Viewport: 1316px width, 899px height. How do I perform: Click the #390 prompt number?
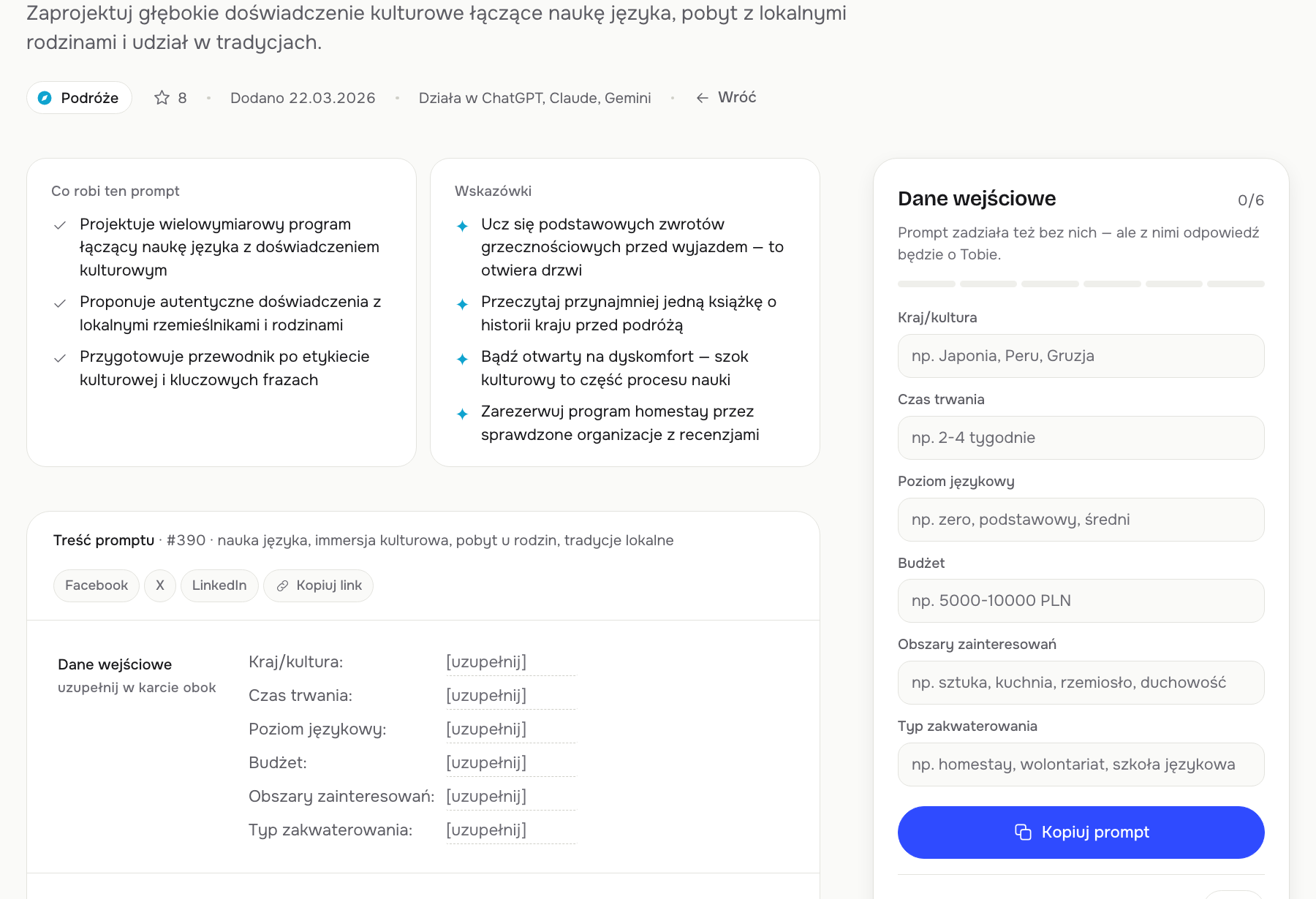[x=186, y=540]
